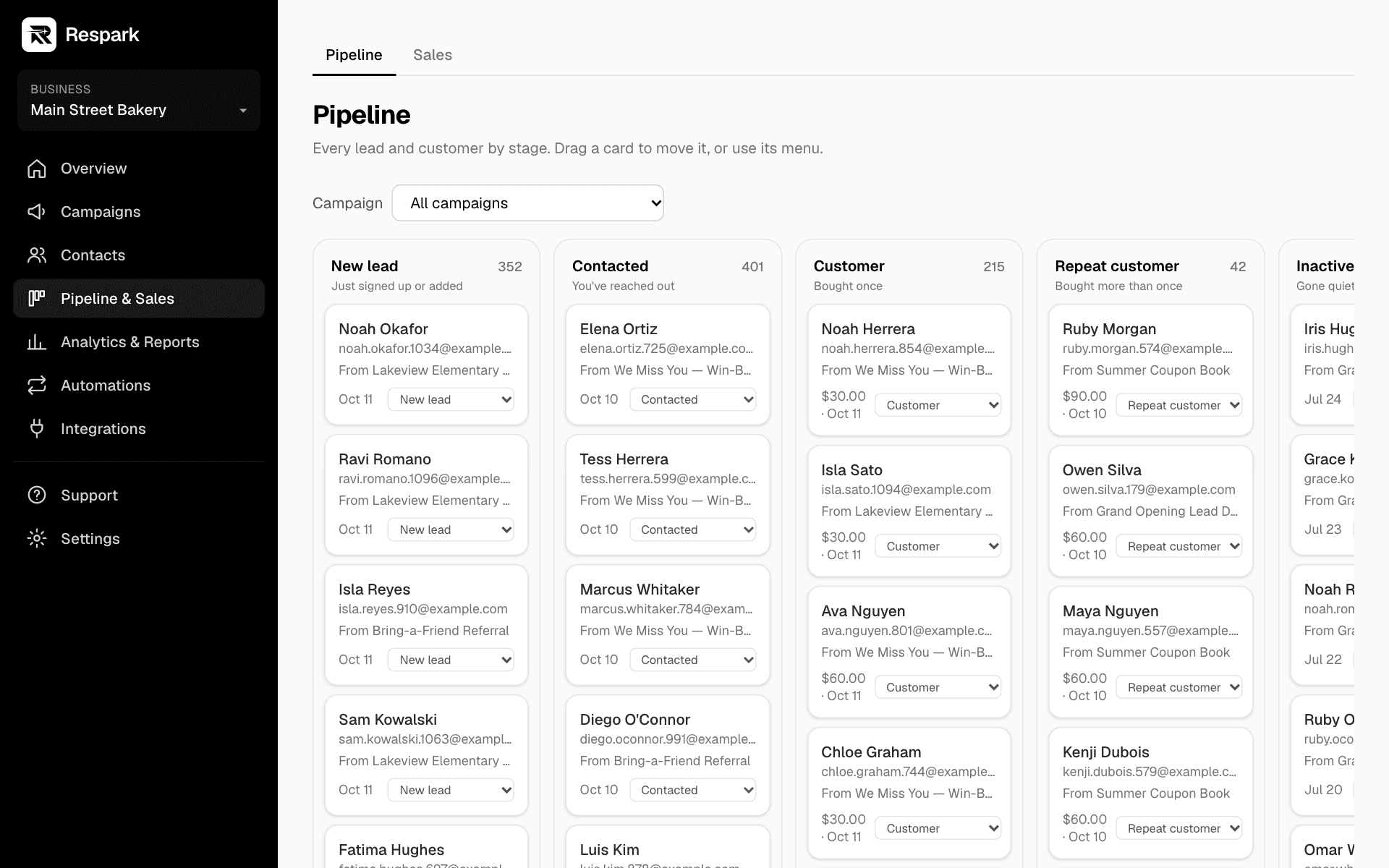The height and width of the screenshot is (868, 1389).
Task: Click the Automations loop icon
Action: [37, 386]
